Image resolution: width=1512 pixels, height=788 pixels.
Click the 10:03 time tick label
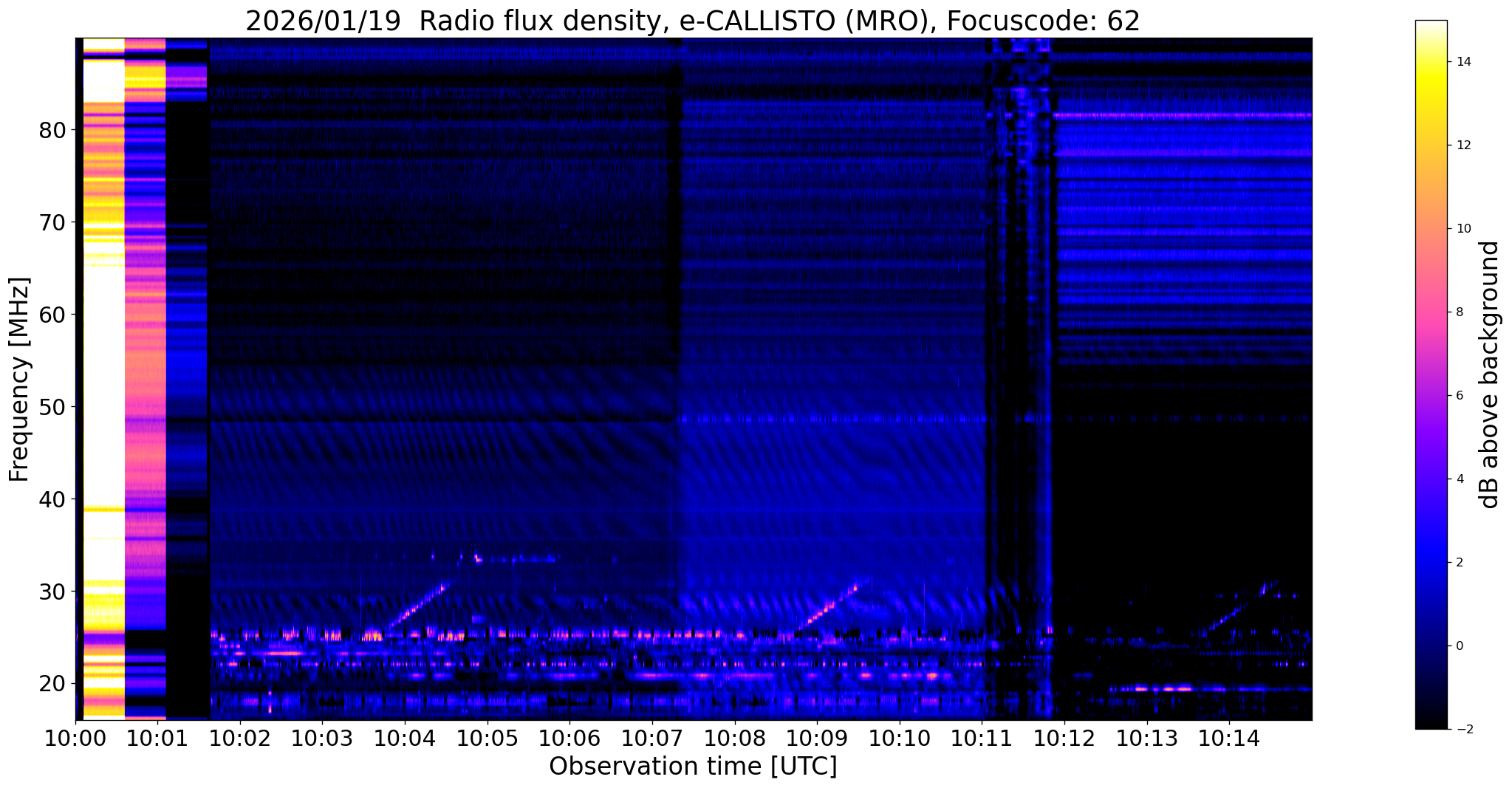click(321, 739)
